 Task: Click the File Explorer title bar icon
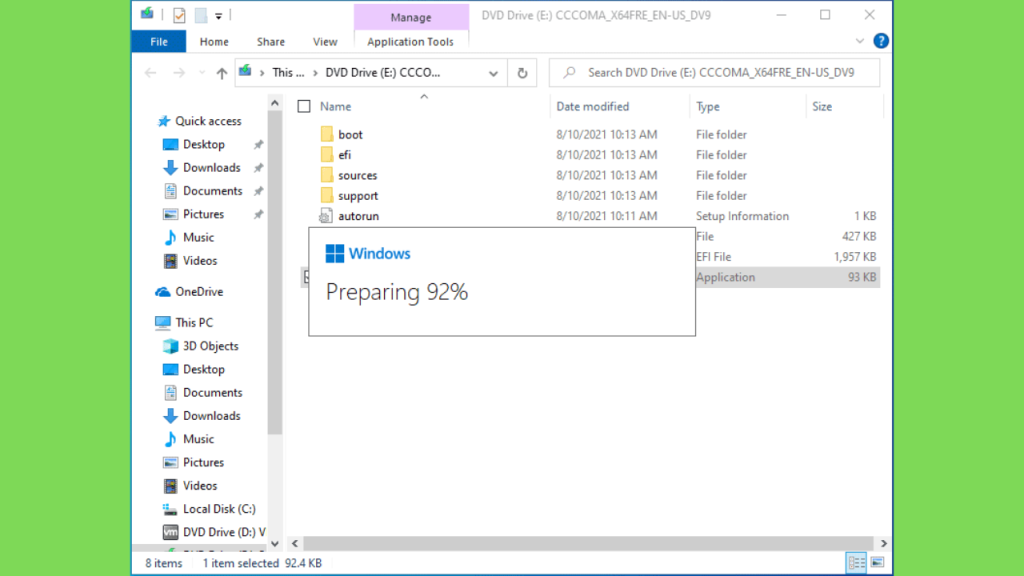pos(148,14)
